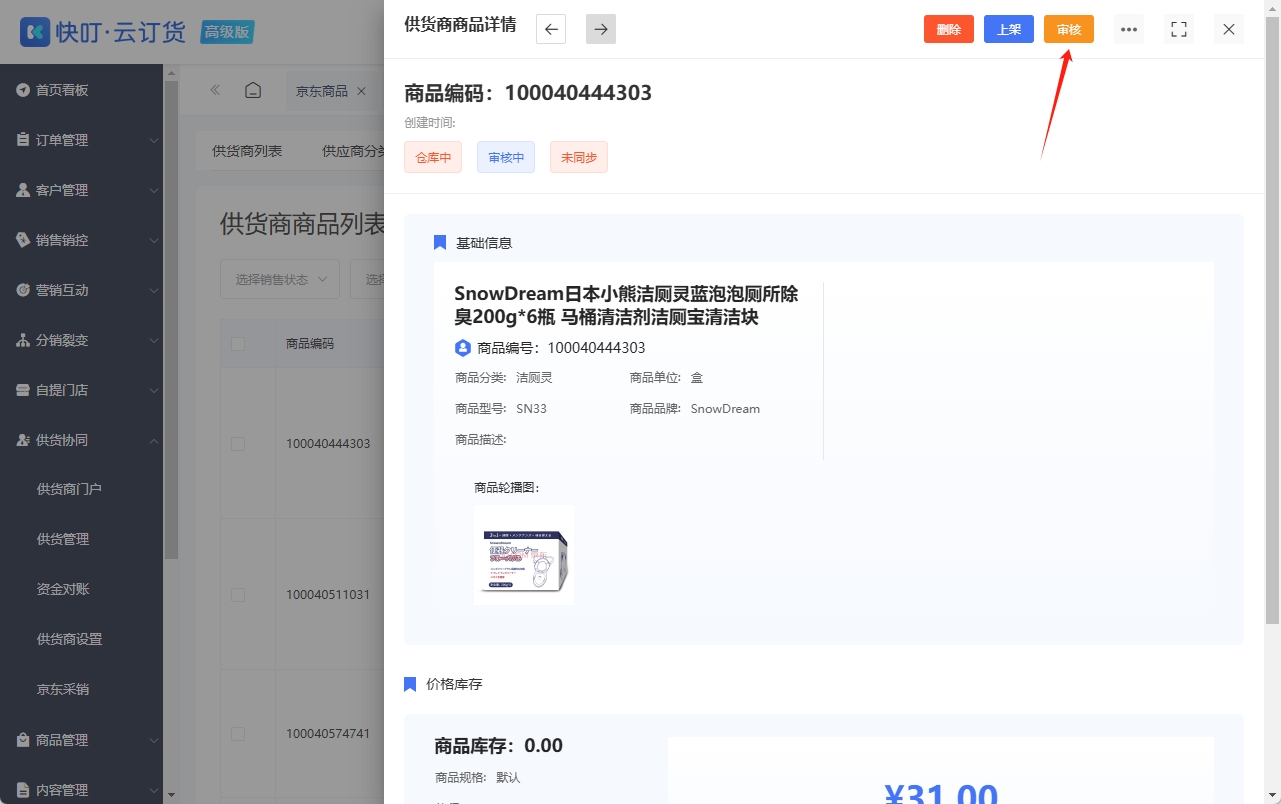
Task: Click the 未同步 status tag
Action: point(579,157)
